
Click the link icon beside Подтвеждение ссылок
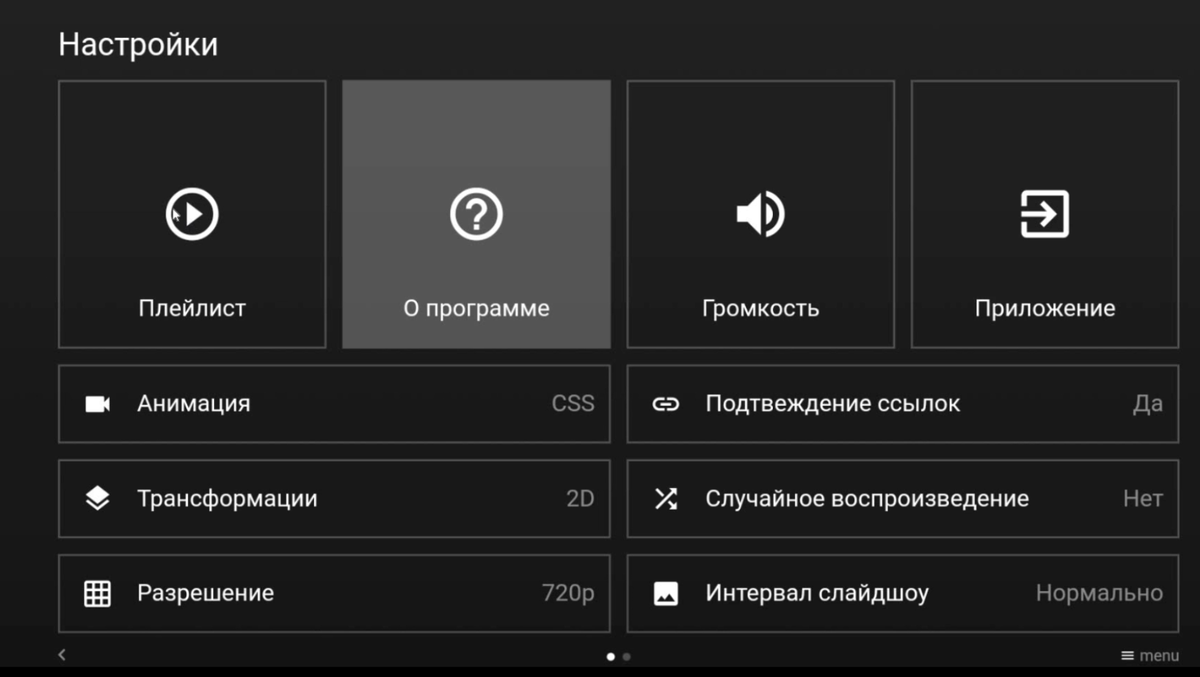[x=665, y=403]
